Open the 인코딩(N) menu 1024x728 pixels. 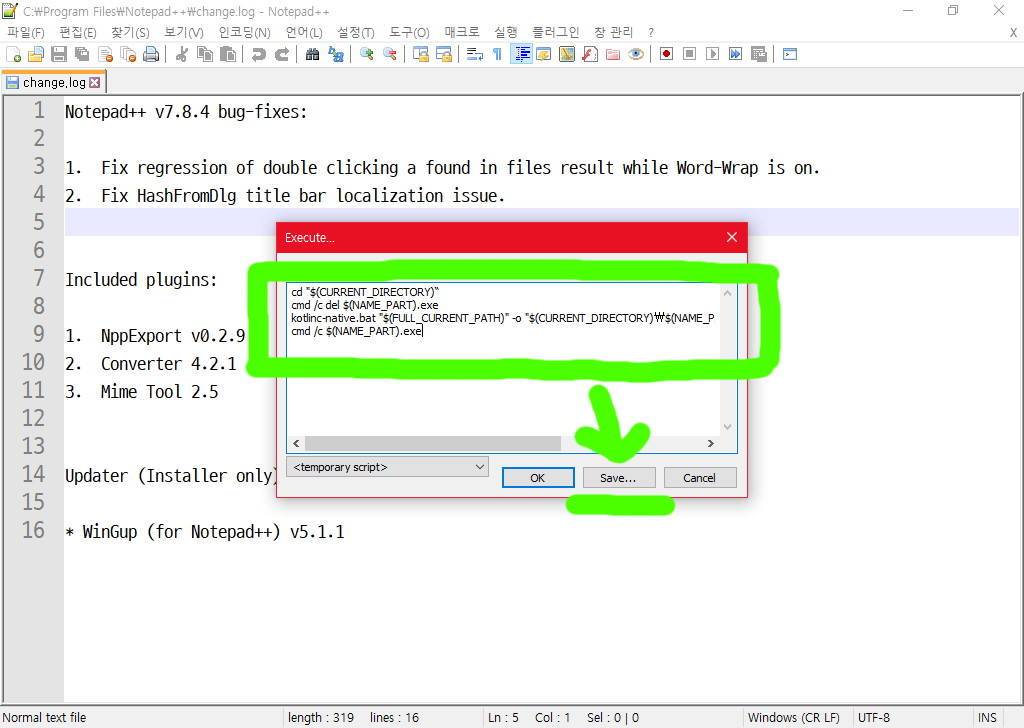point(244,32)
